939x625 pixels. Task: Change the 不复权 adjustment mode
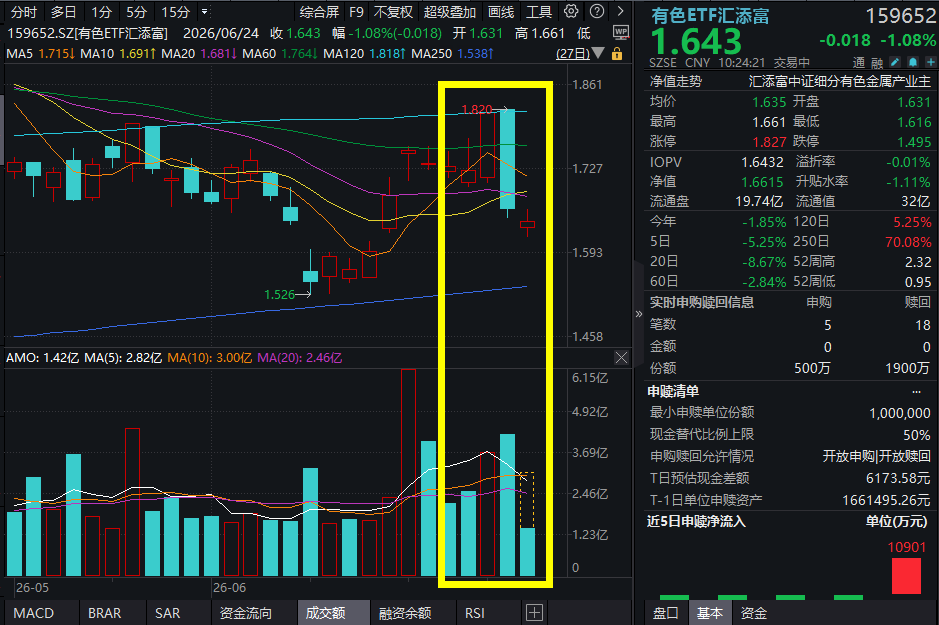pos(393,12)
